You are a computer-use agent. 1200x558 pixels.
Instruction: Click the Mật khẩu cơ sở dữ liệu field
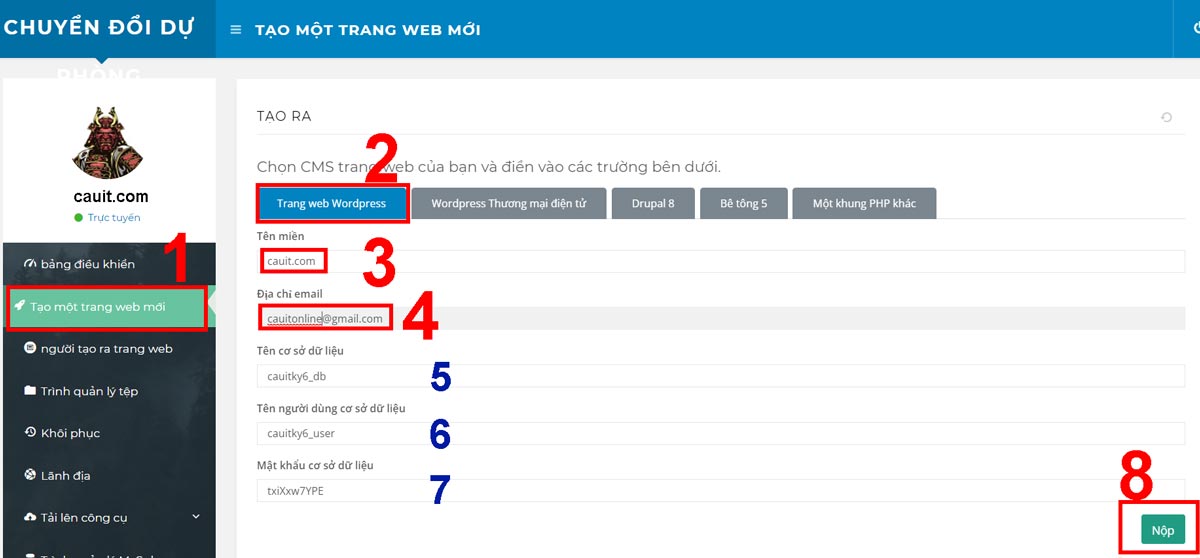720,491
